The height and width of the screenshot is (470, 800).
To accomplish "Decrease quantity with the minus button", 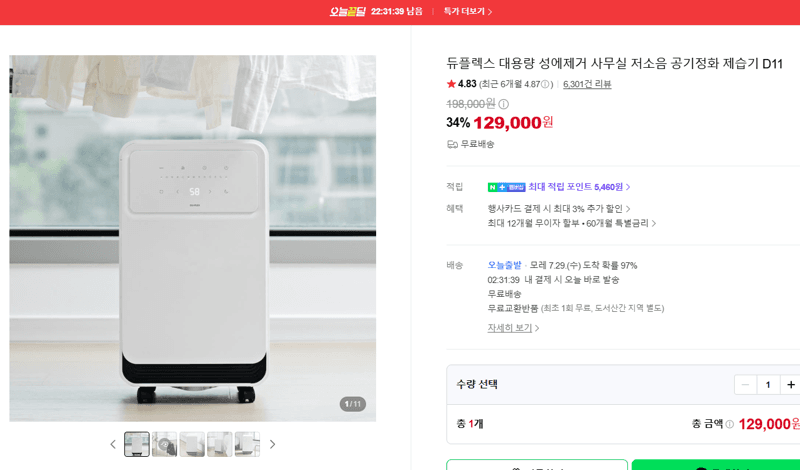I will tap(745, 385).
